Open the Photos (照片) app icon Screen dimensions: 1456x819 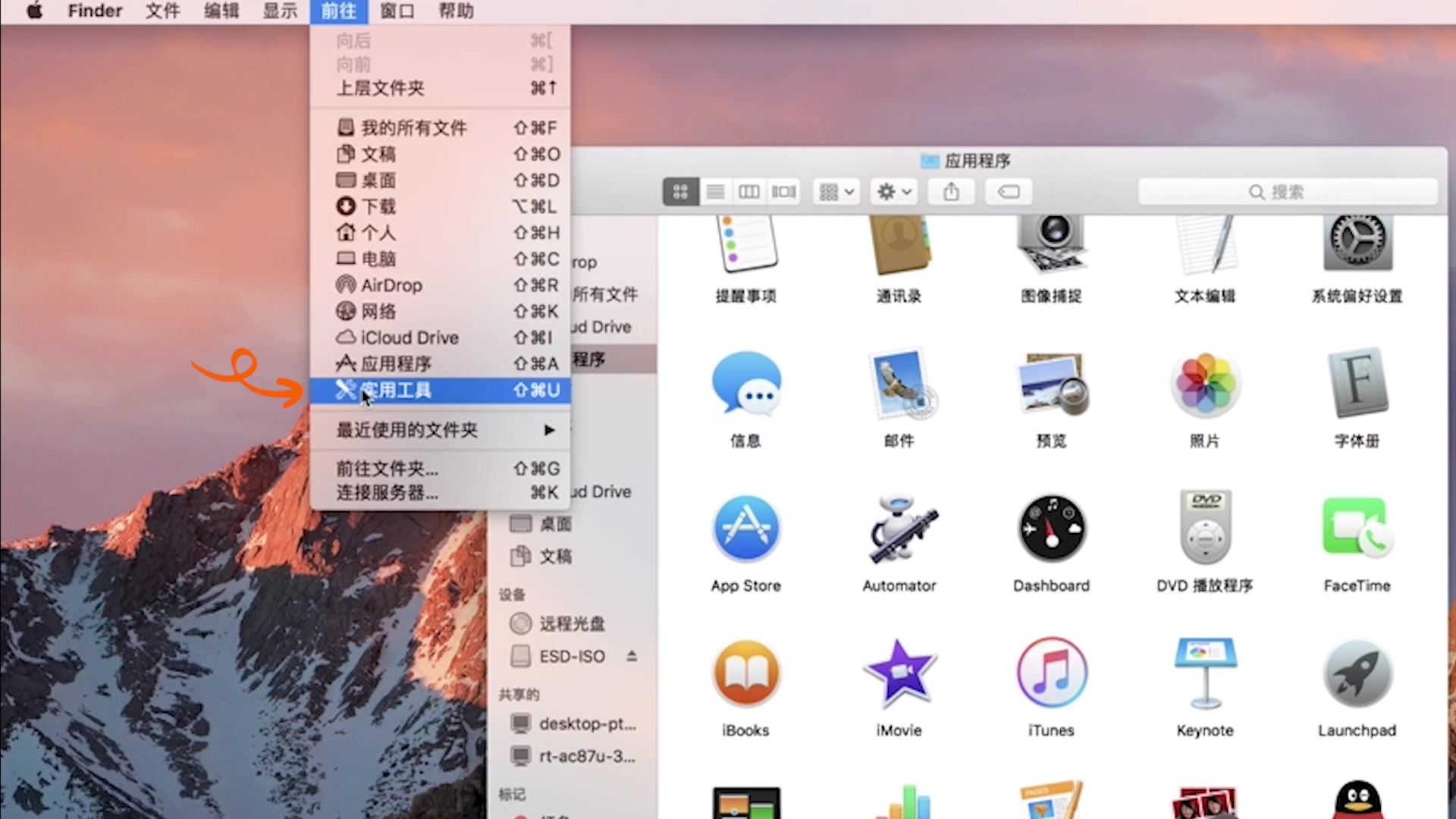1205,383
